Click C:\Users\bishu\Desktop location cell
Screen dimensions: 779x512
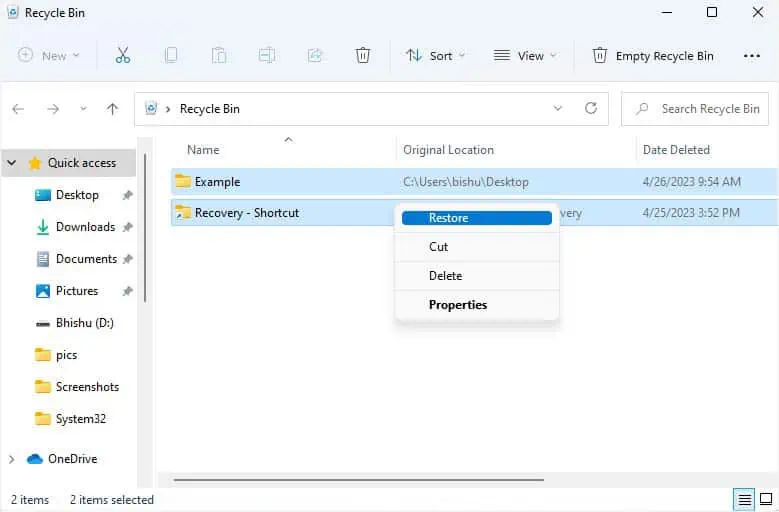(466, 182)
